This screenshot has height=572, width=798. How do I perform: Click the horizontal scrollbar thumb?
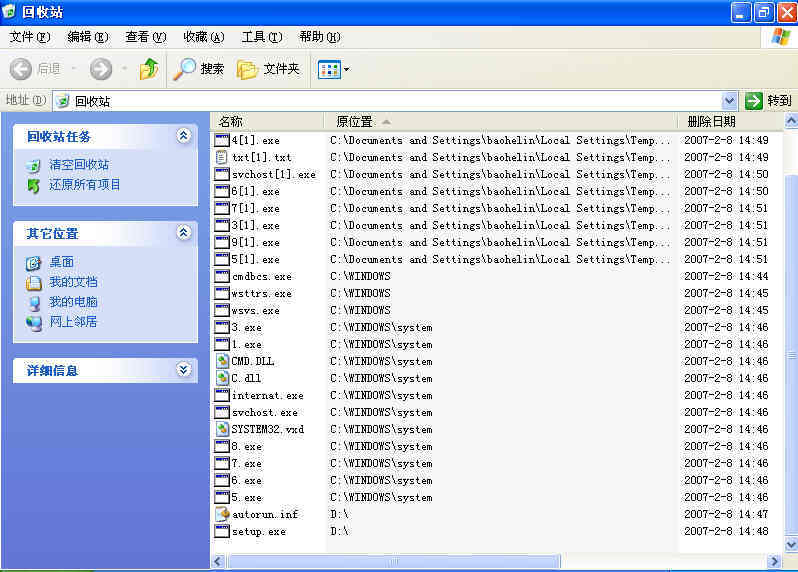pyautogui.click(x=394, y=562)
